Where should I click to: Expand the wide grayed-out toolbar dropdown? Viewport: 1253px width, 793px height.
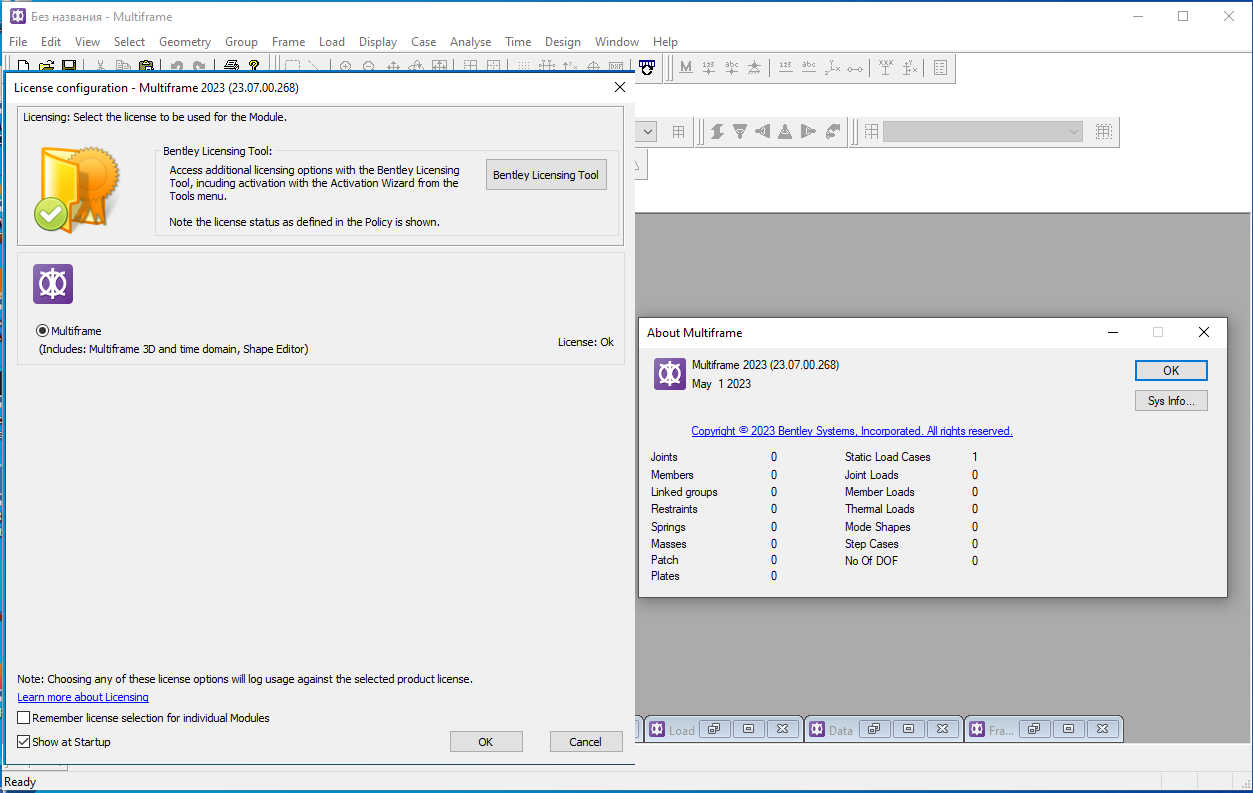[x=1074, y=132]
